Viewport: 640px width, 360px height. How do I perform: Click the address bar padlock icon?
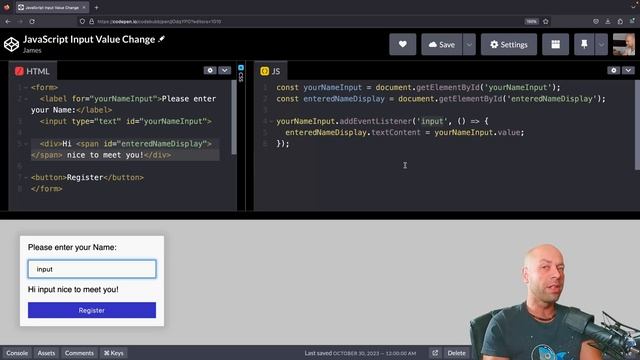pos(91,21)
